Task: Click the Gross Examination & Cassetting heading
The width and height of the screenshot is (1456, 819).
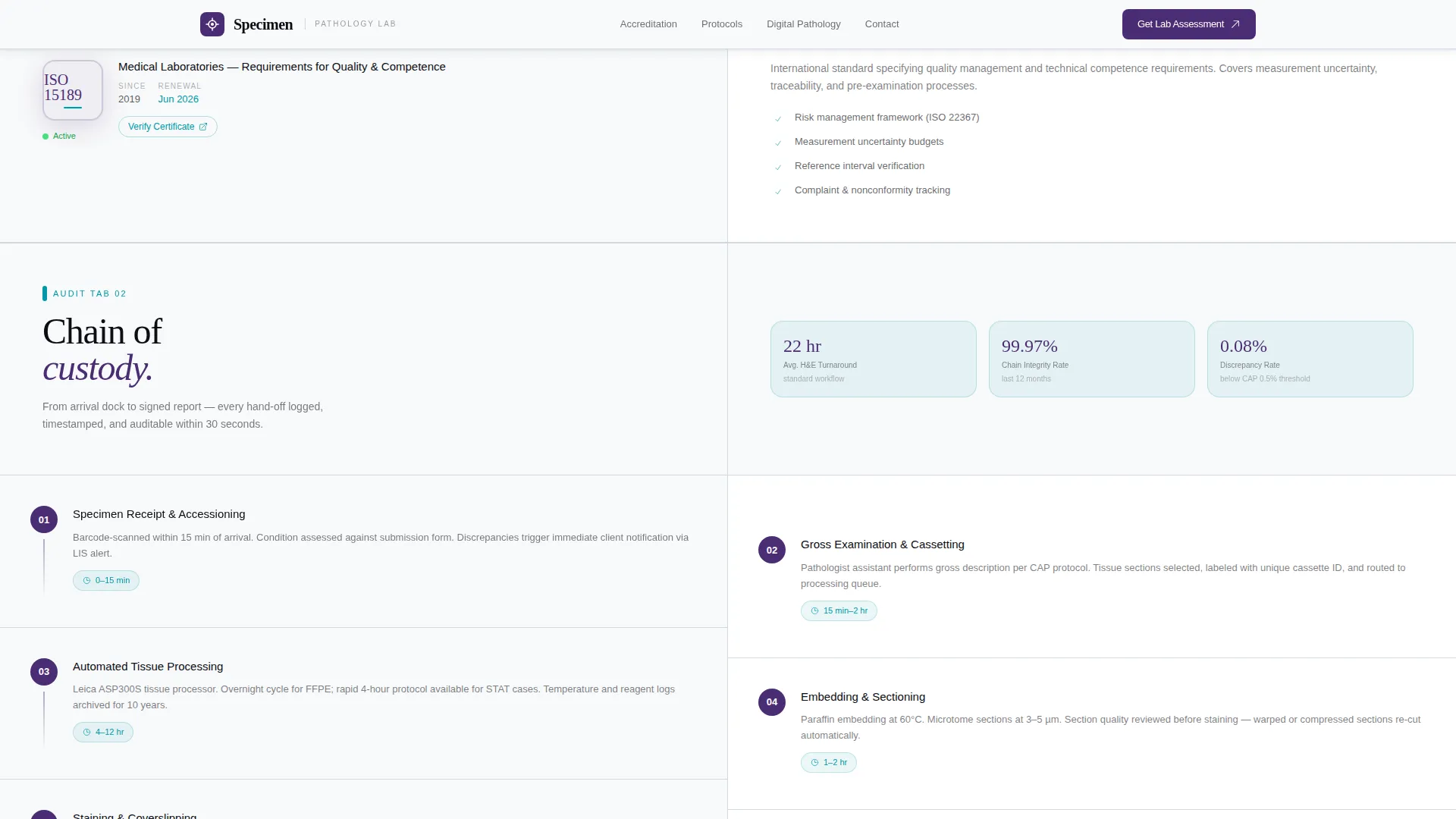Action: [882, 544]
